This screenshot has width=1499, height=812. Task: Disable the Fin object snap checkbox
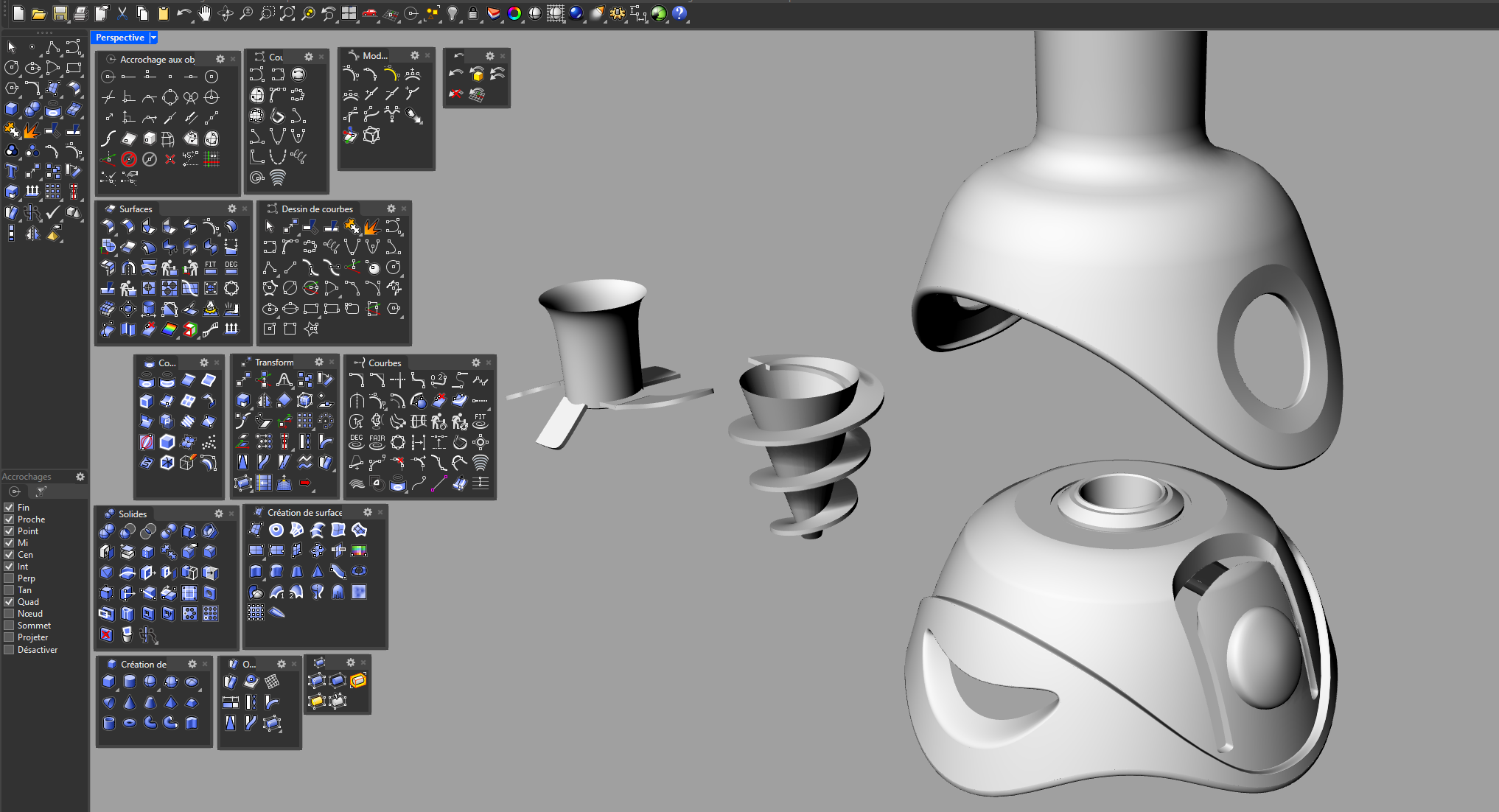tap(10, 508)
